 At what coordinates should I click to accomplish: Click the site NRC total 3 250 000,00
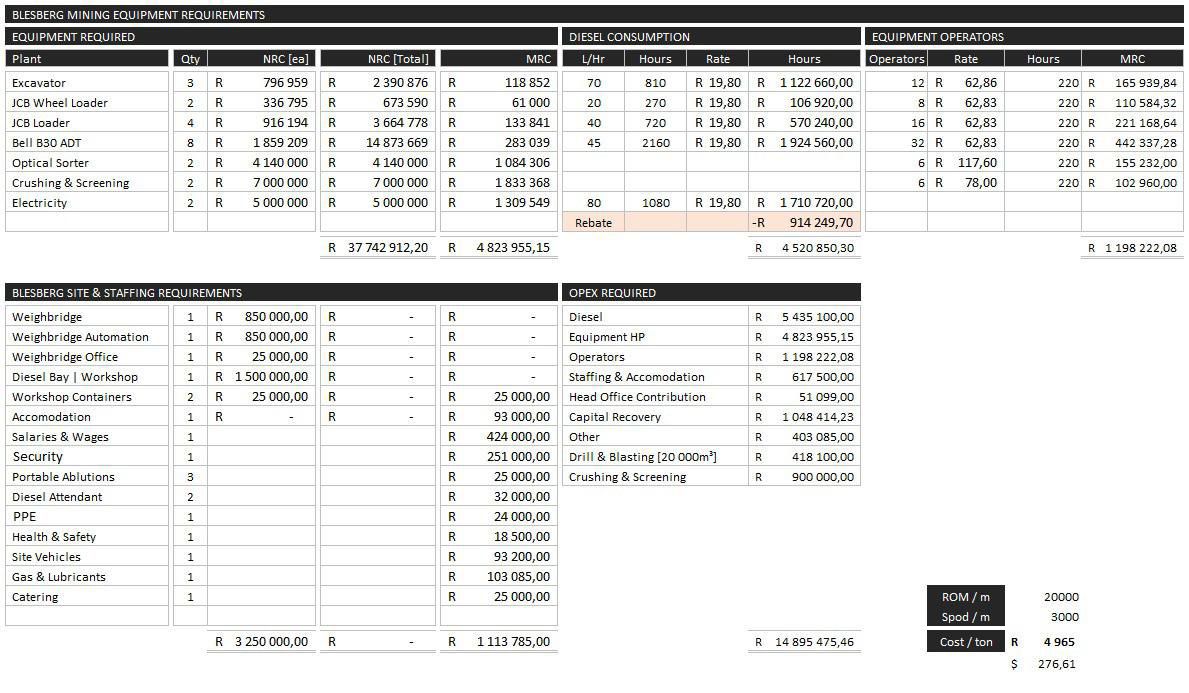click(x=262, y=641)
